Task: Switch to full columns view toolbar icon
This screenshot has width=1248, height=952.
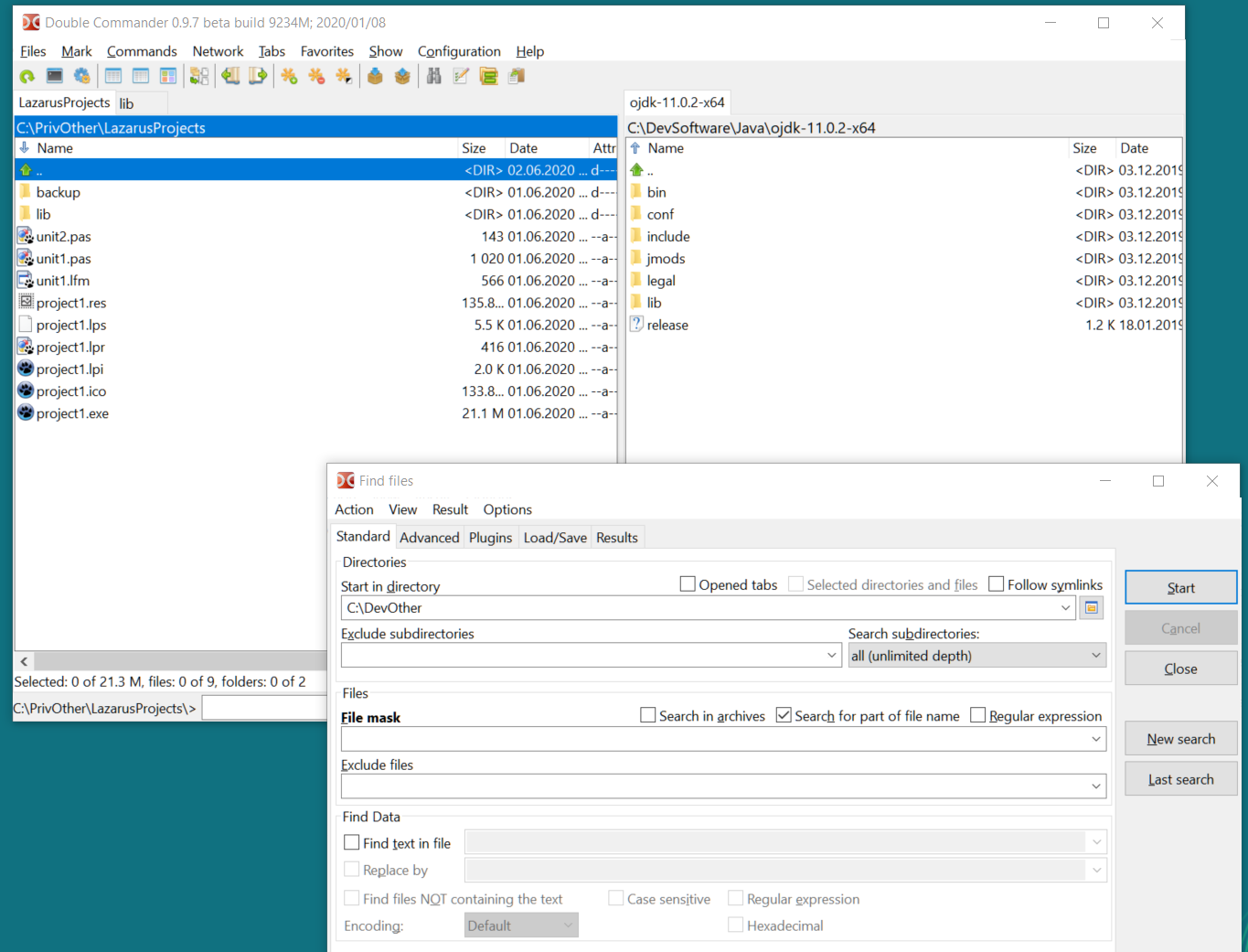Action: [x=141, y=77]
